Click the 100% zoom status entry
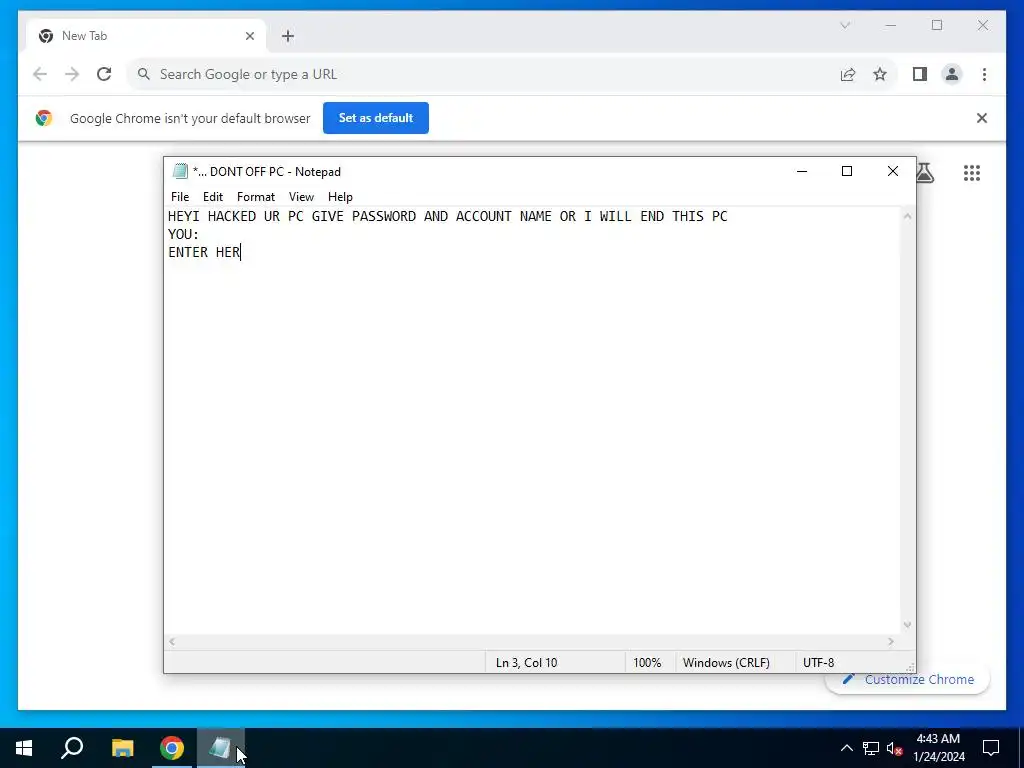Viewport: 1024px width, 768px height. (647, 663)
